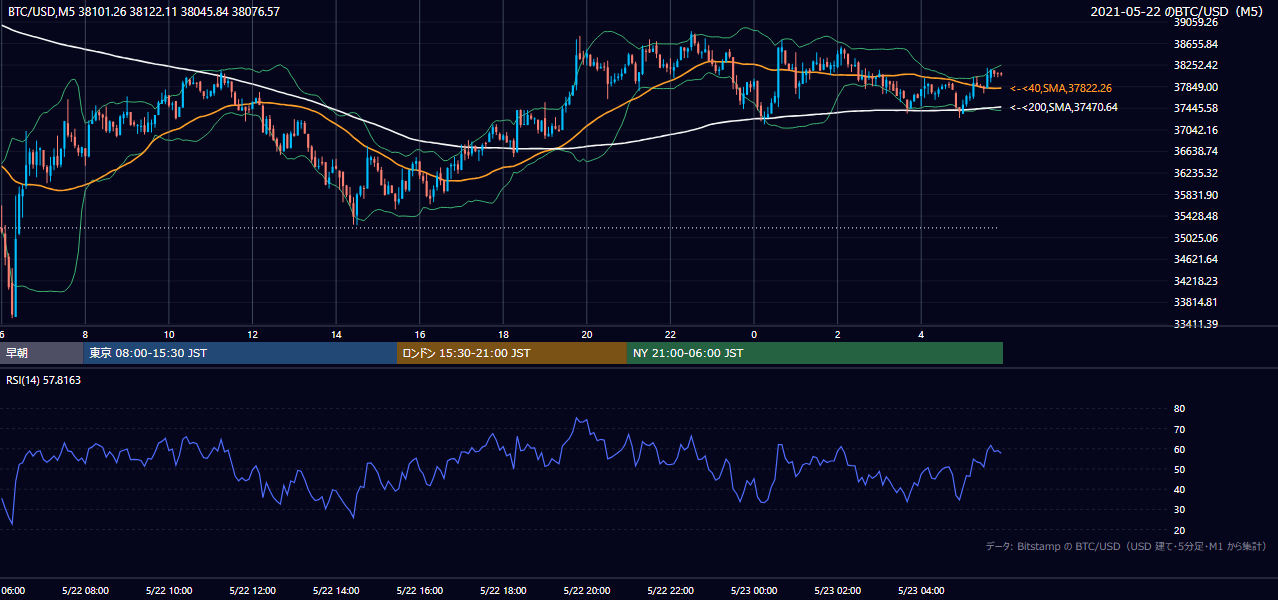The width and height of the screenshot is (1278, 600).
Task: Click the 5/22 08:00 time label
Action: (x=85, y=590)
